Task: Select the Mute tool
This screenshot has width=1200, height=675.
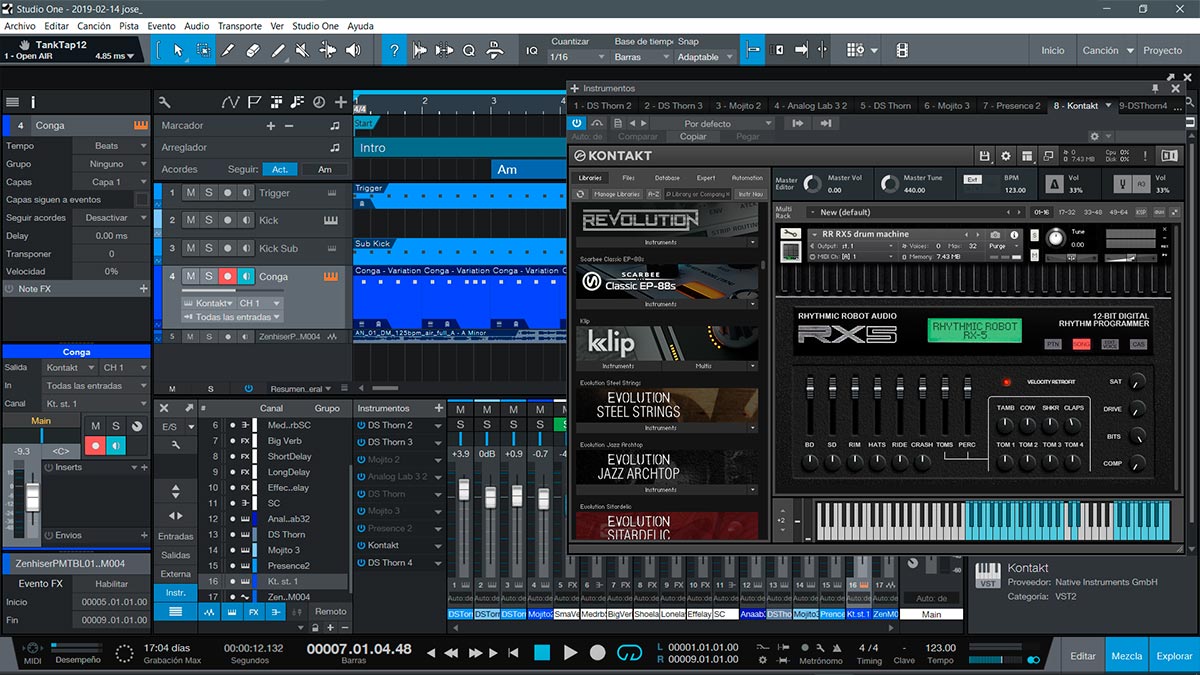Action: 303,49
